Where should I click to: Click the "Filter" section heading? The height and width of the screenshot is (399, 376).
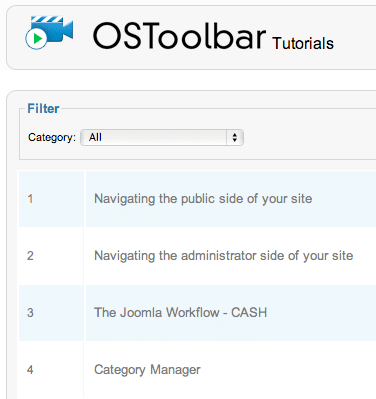[43, 109]
